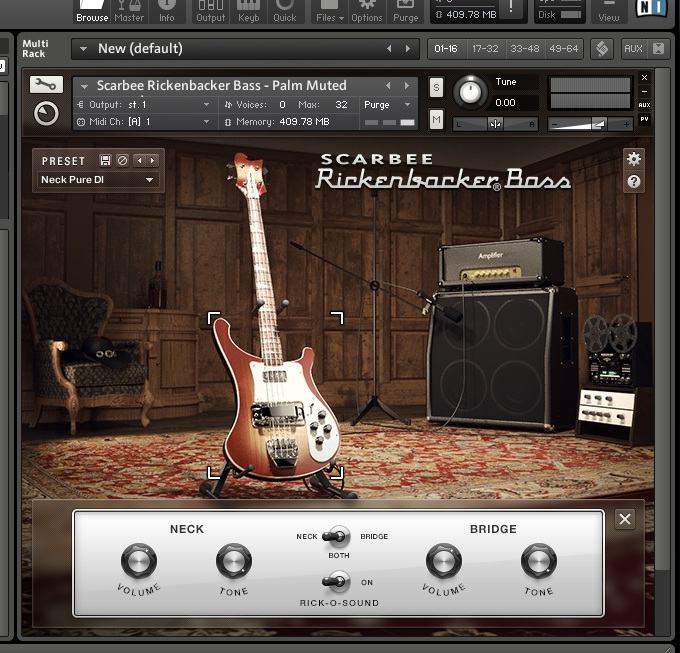The image size is (680, 653).
Task: Open settings with the gear icon
Action: (634, 159)
